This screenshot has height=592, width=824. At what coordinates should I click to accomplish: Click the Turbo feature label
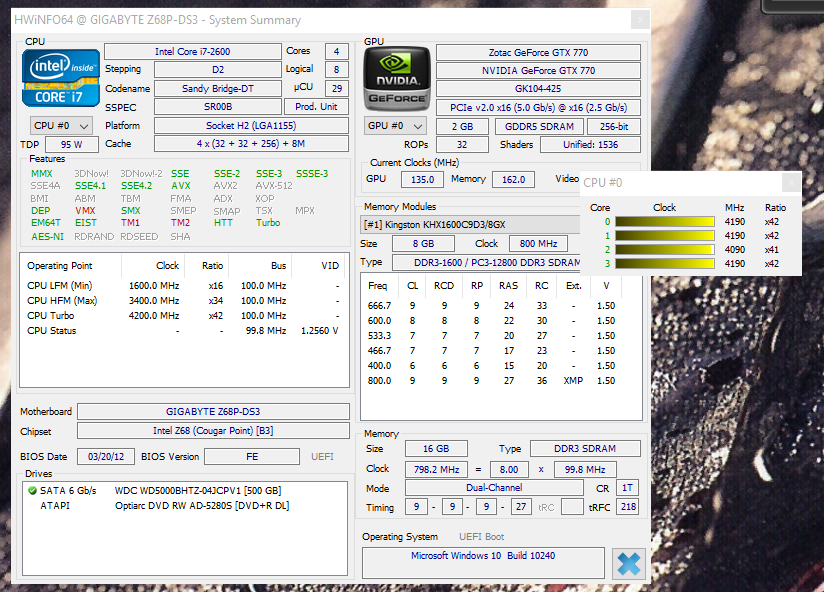(268, 223)
